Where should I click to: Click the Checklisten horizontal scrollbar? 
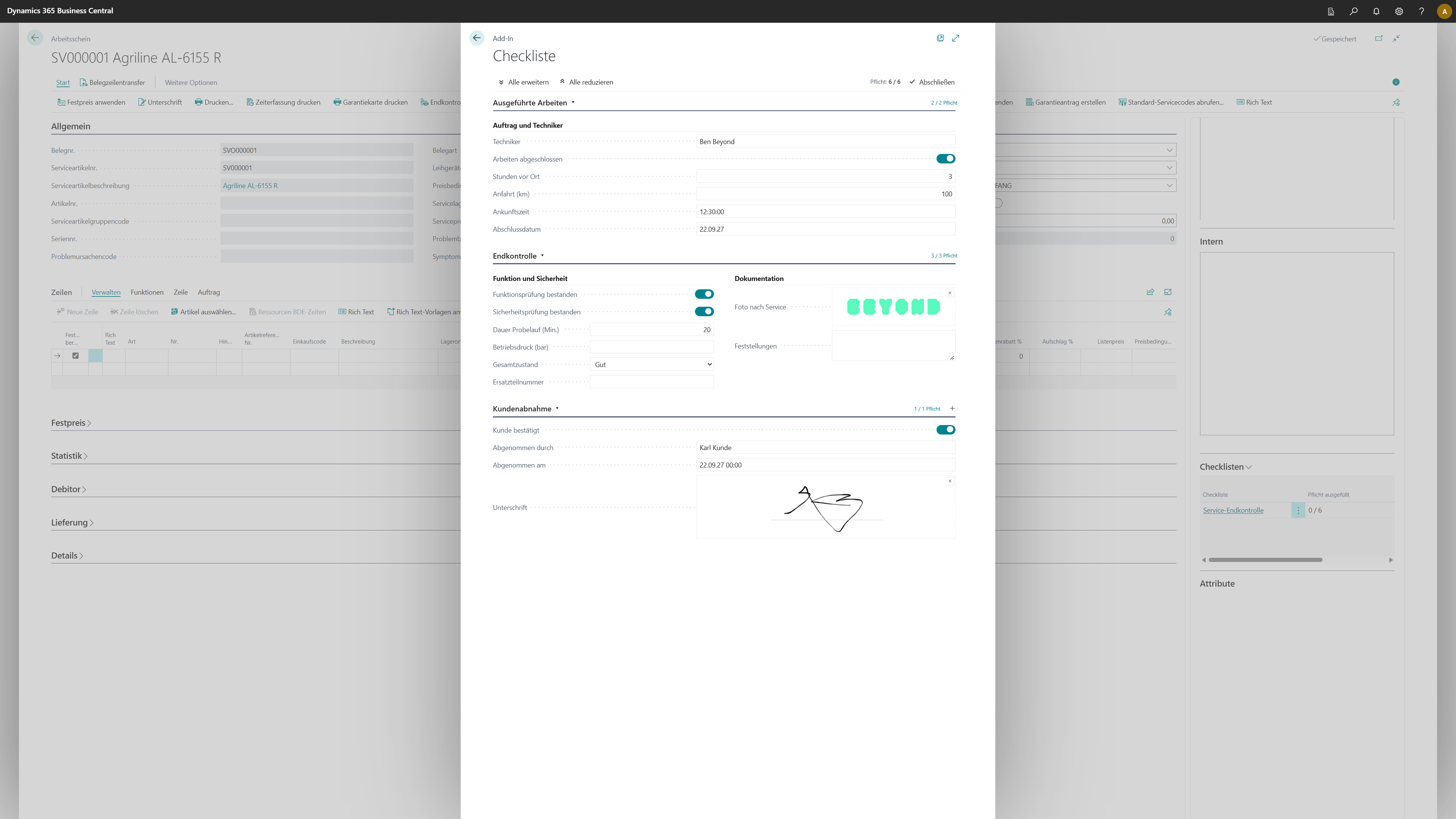[1265, 560]
